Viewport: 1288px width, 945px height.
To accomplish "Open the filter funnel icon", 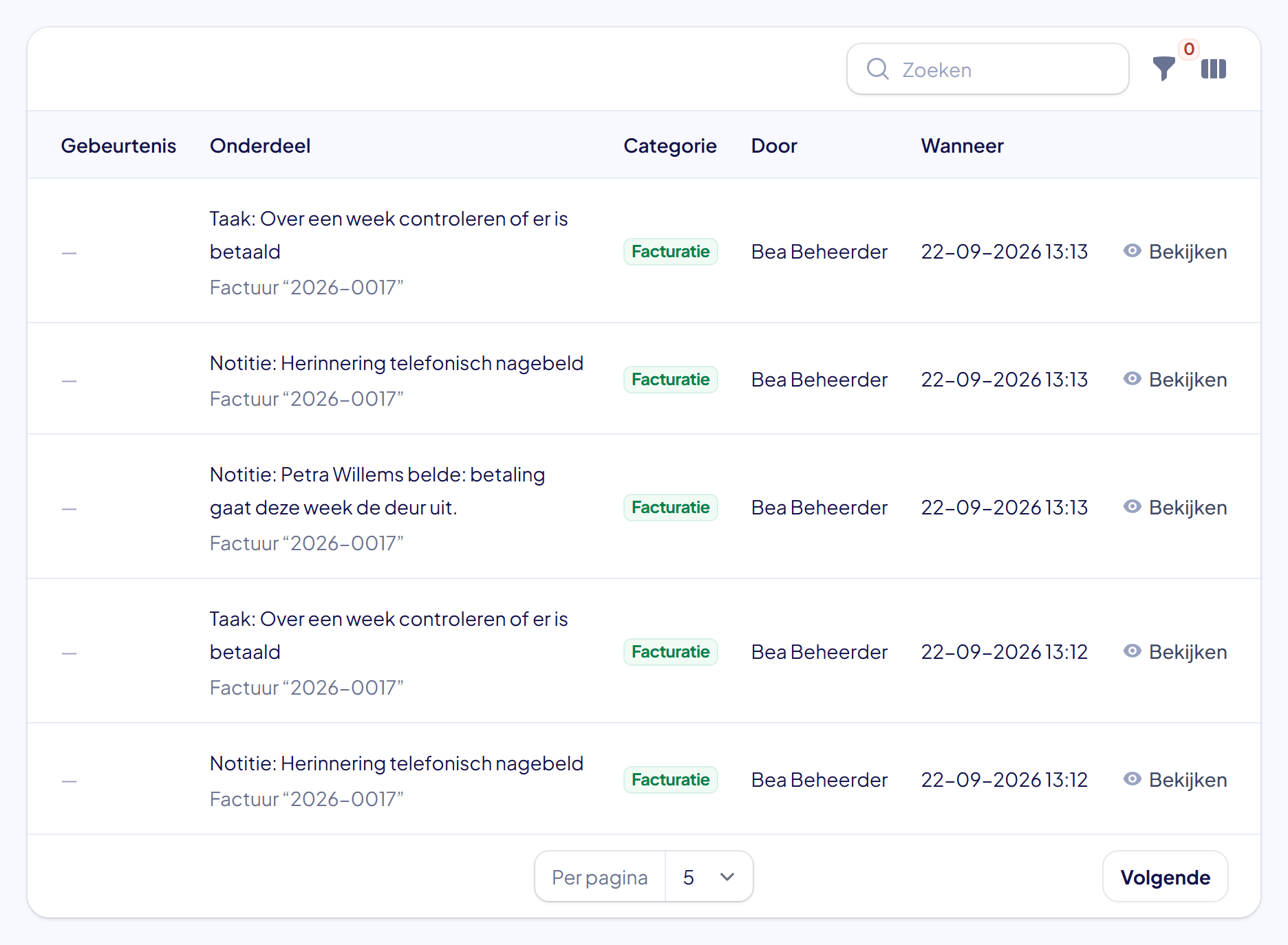I will [x=1163, y=69].
